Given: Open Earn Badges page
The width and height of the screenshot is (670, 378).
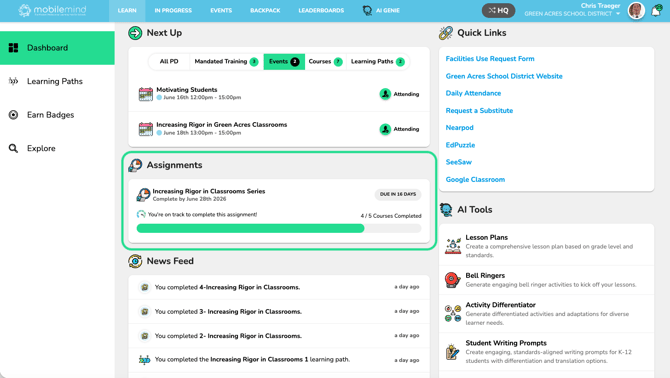Looking at the screenshot, I should point(50,115).
